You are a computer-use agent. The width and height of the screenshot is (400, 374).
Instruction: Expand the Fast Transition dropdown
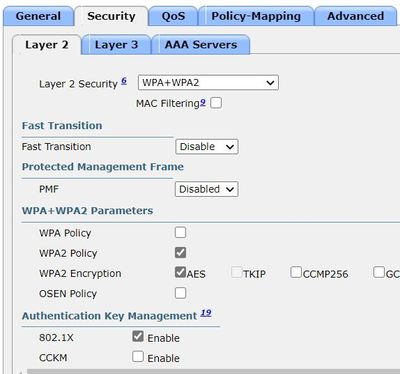pos(207,147)
